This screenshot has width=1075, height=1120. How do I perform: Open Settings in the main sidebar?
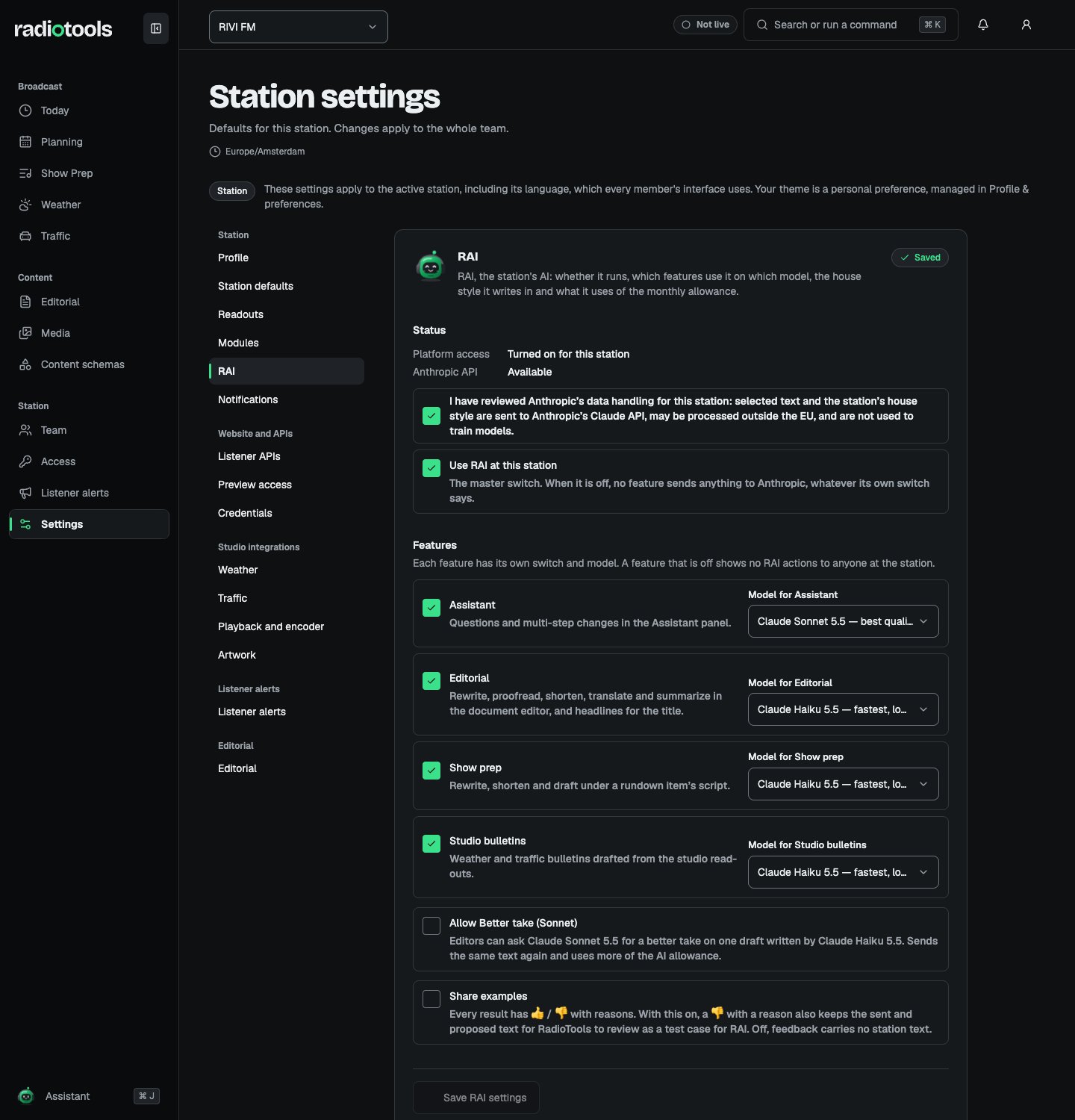[x=90, y=524]
